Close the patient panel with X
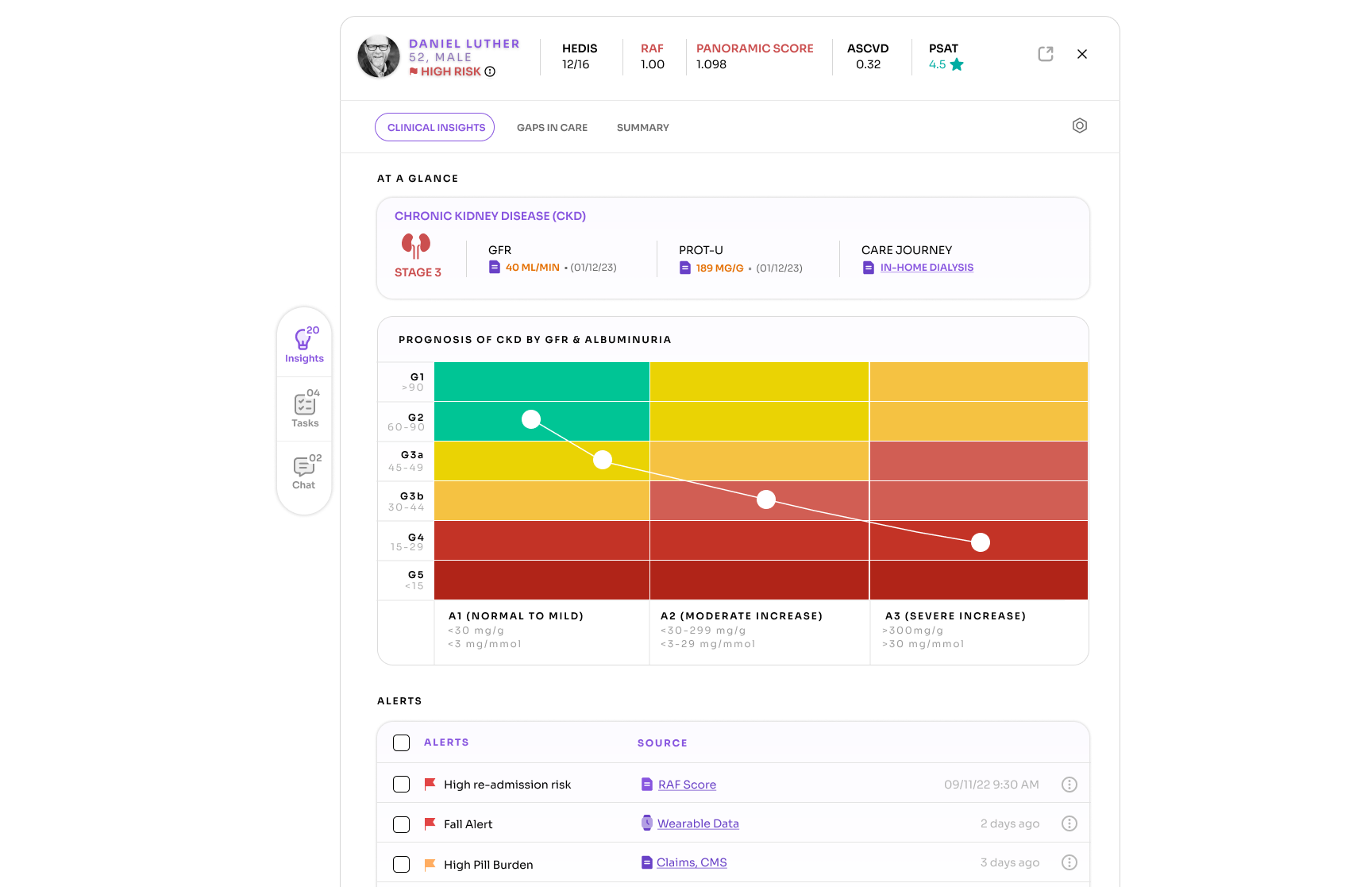Image resolution: width=1372 pixels, height=887 pixels. coord(1081,54)
